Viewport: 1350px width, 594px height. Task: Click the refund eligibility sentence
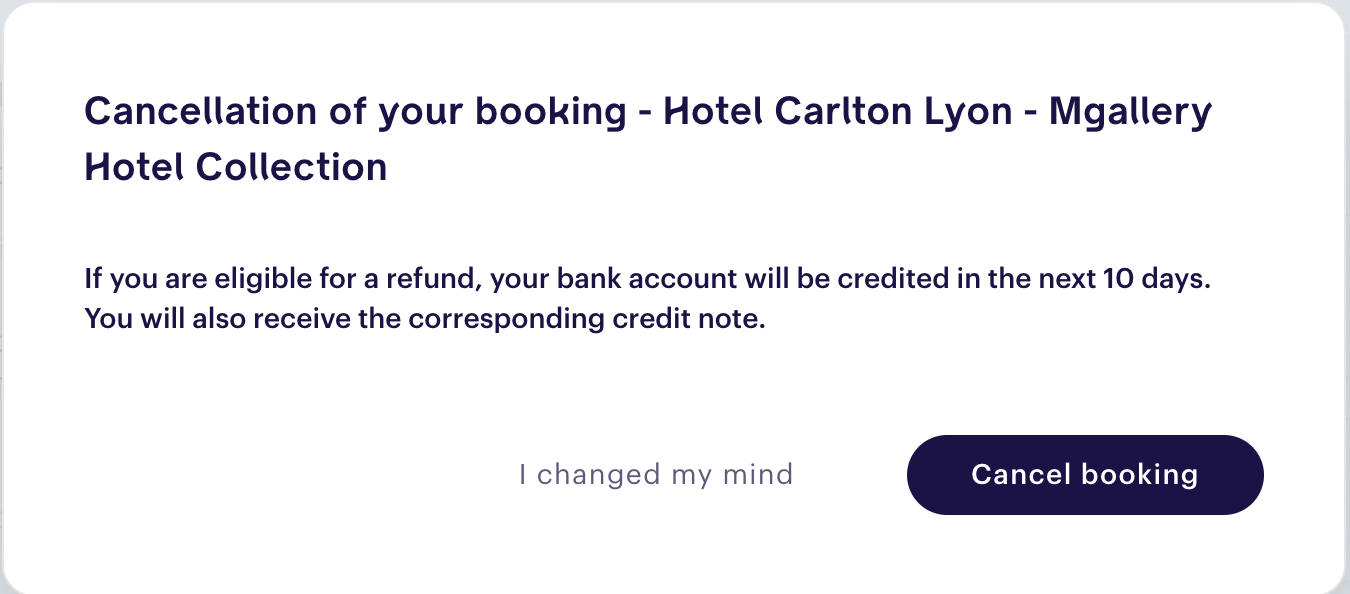click(x=648, y=280)
